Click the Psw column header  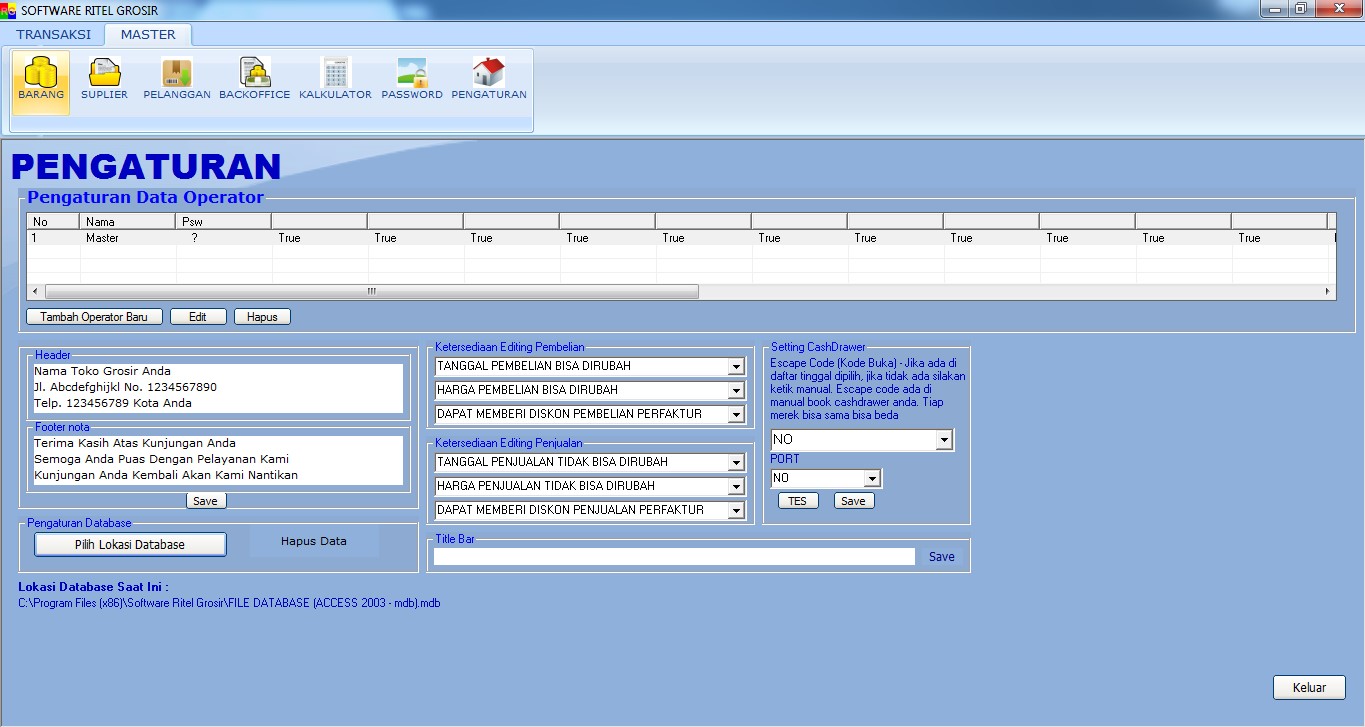[x=224, y=221]
